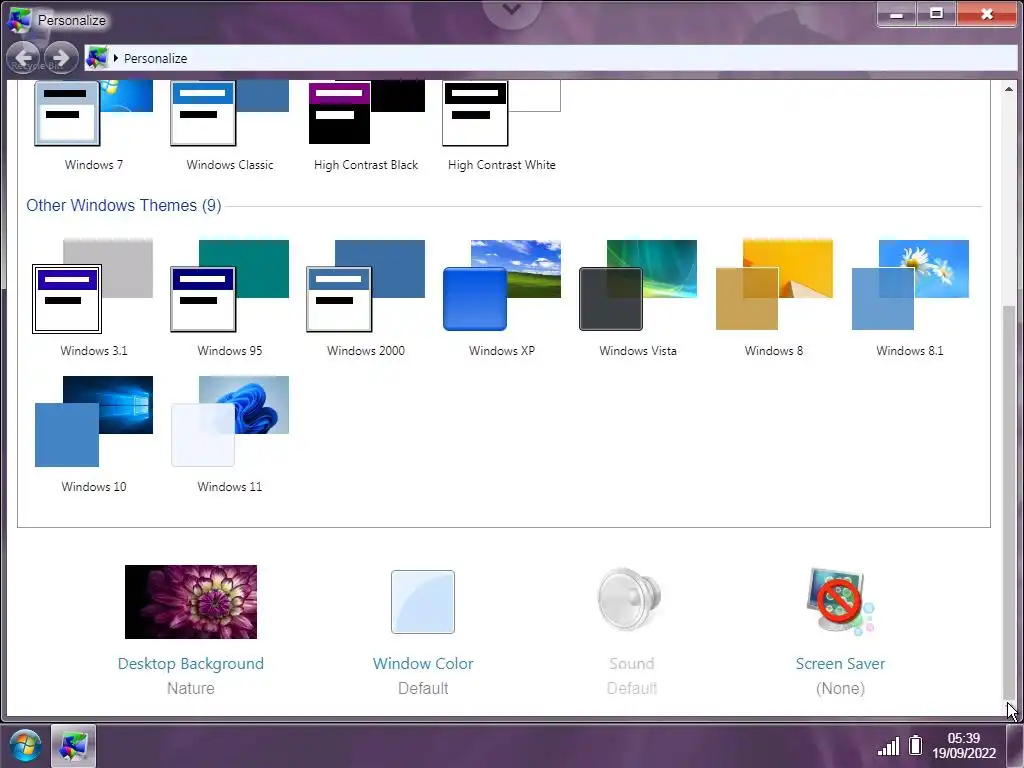The height and width of the screenshot is (768, 1024).
Task: Choose the High Contrast White theme
Action: 501,112
